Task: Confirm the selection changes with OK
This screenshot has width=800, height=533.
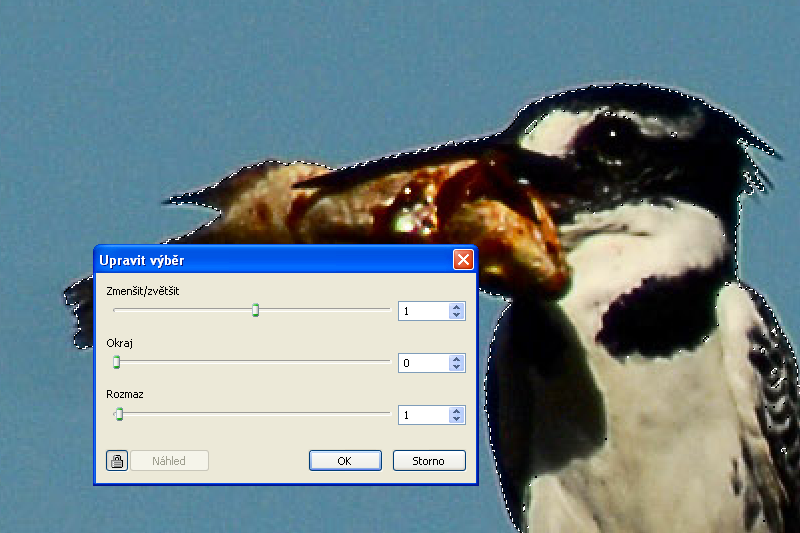Action: 345,461
